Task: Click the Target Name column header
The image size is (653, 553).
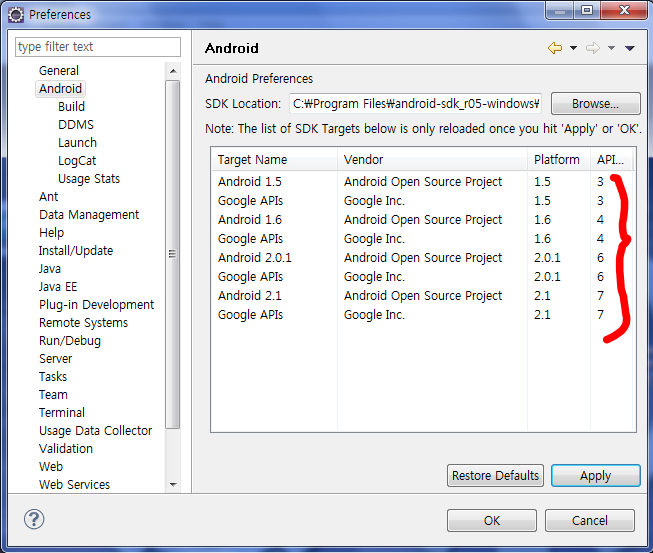Action: [x=274, y=159]
